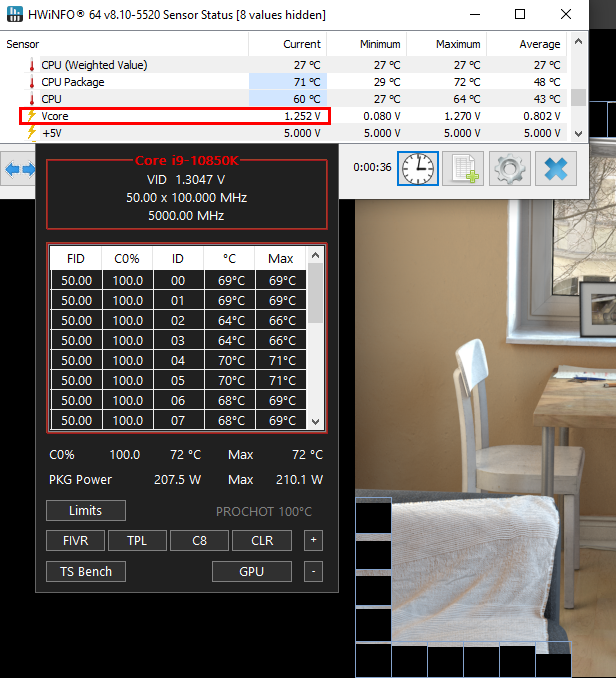616x678 pixels.
Task: Maximize the HWiNFO Sensor Status window
Action: pyautogui.click(x=520, y=14)
